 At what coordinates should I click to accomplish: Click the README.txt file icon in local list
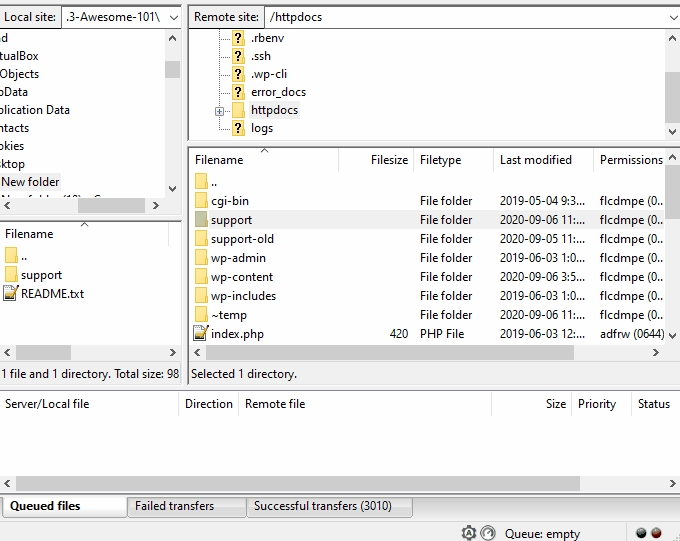(11, 294)
